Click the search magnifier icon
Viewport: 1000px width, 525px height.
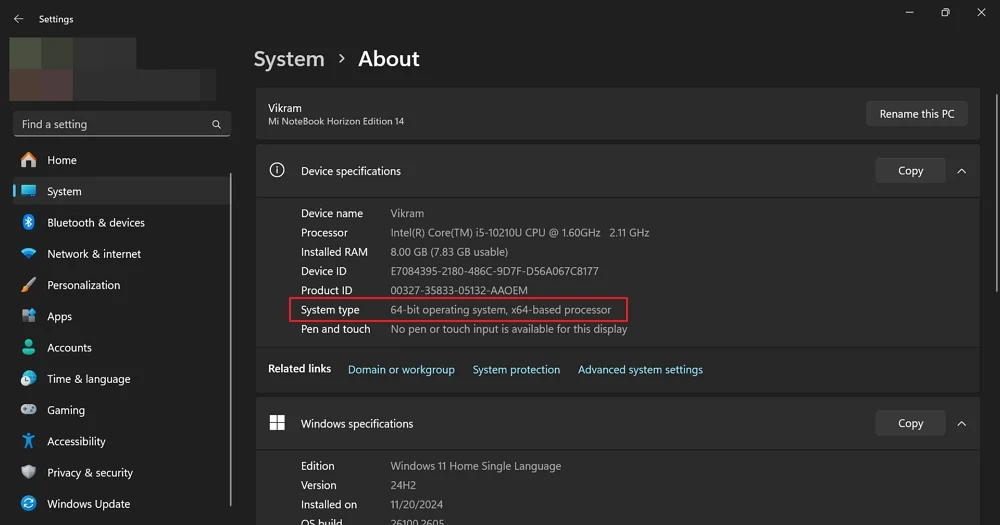click(216, 125)
